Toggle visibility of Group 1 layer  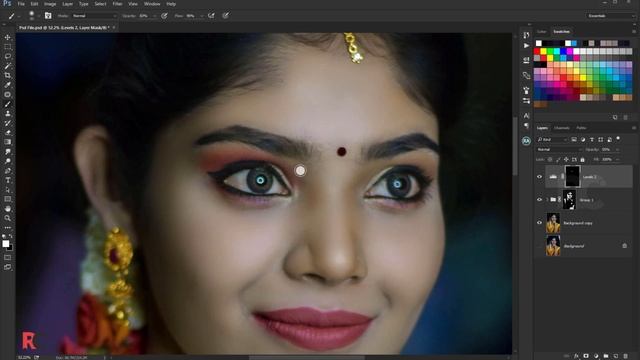539,200
